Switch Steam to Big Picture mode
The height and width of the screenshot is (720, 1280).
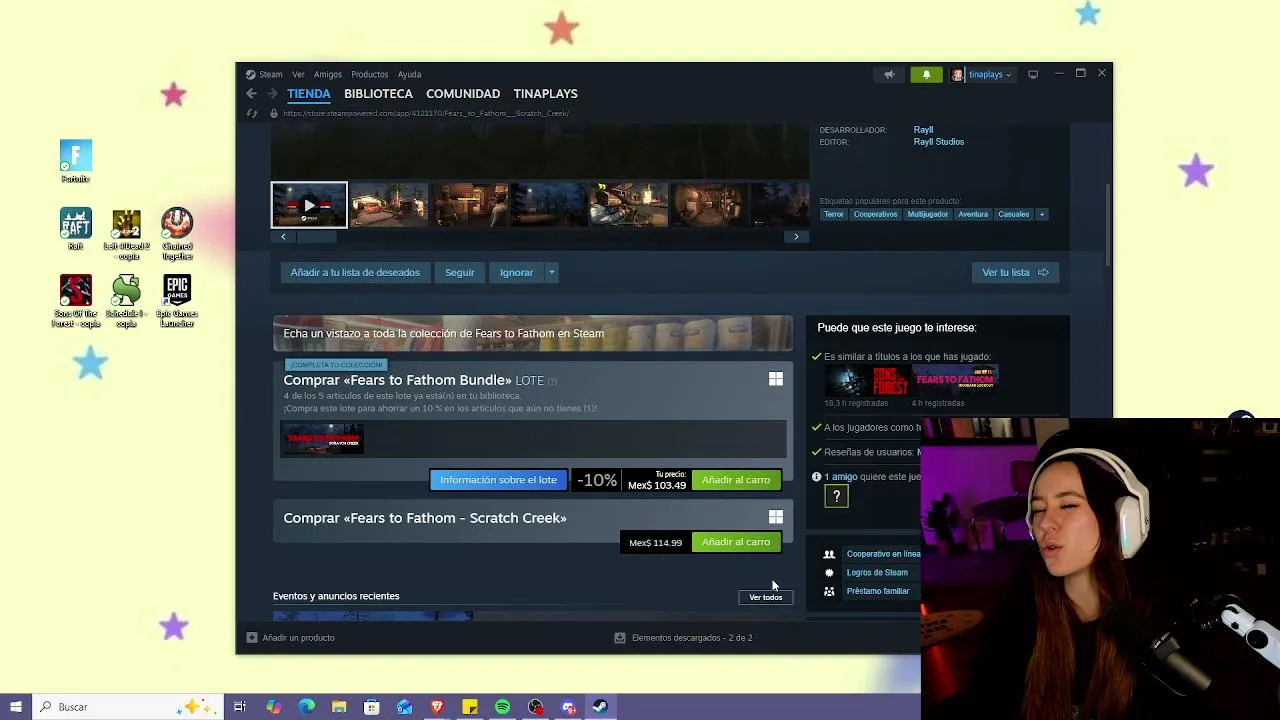point(1033,74)
